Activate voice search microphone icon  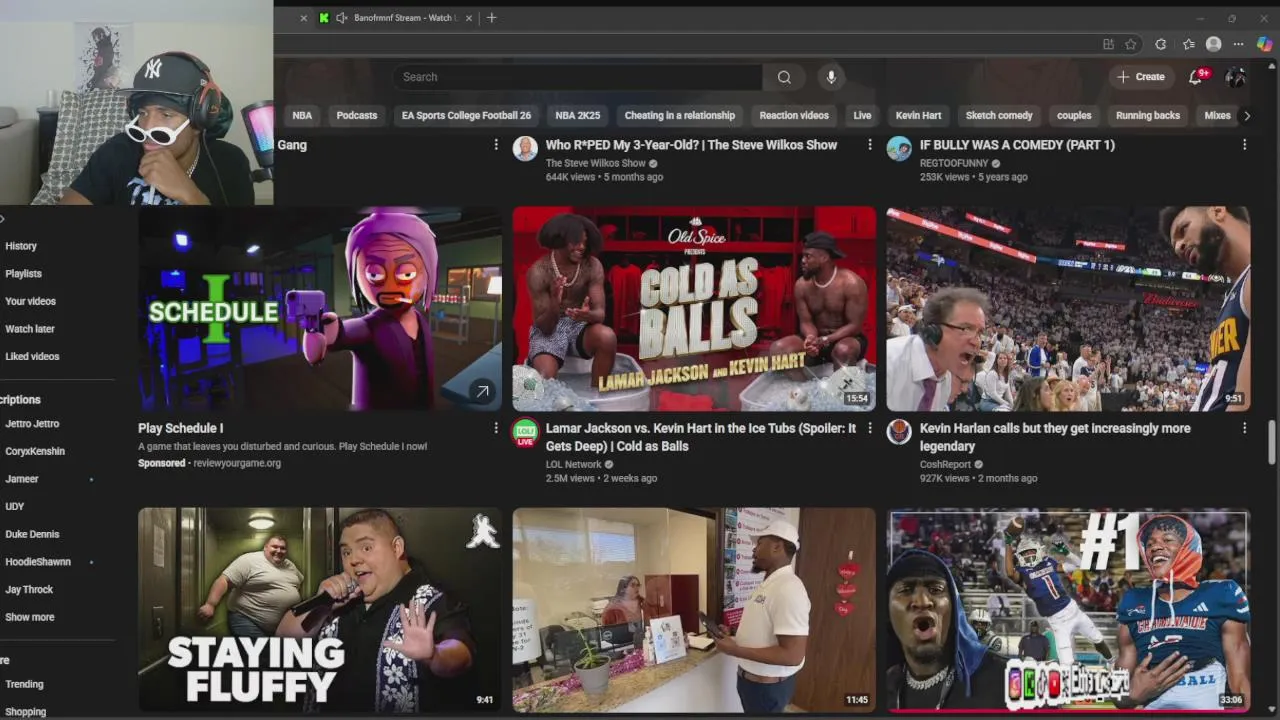pyautogui.click(x=831, y=77)
